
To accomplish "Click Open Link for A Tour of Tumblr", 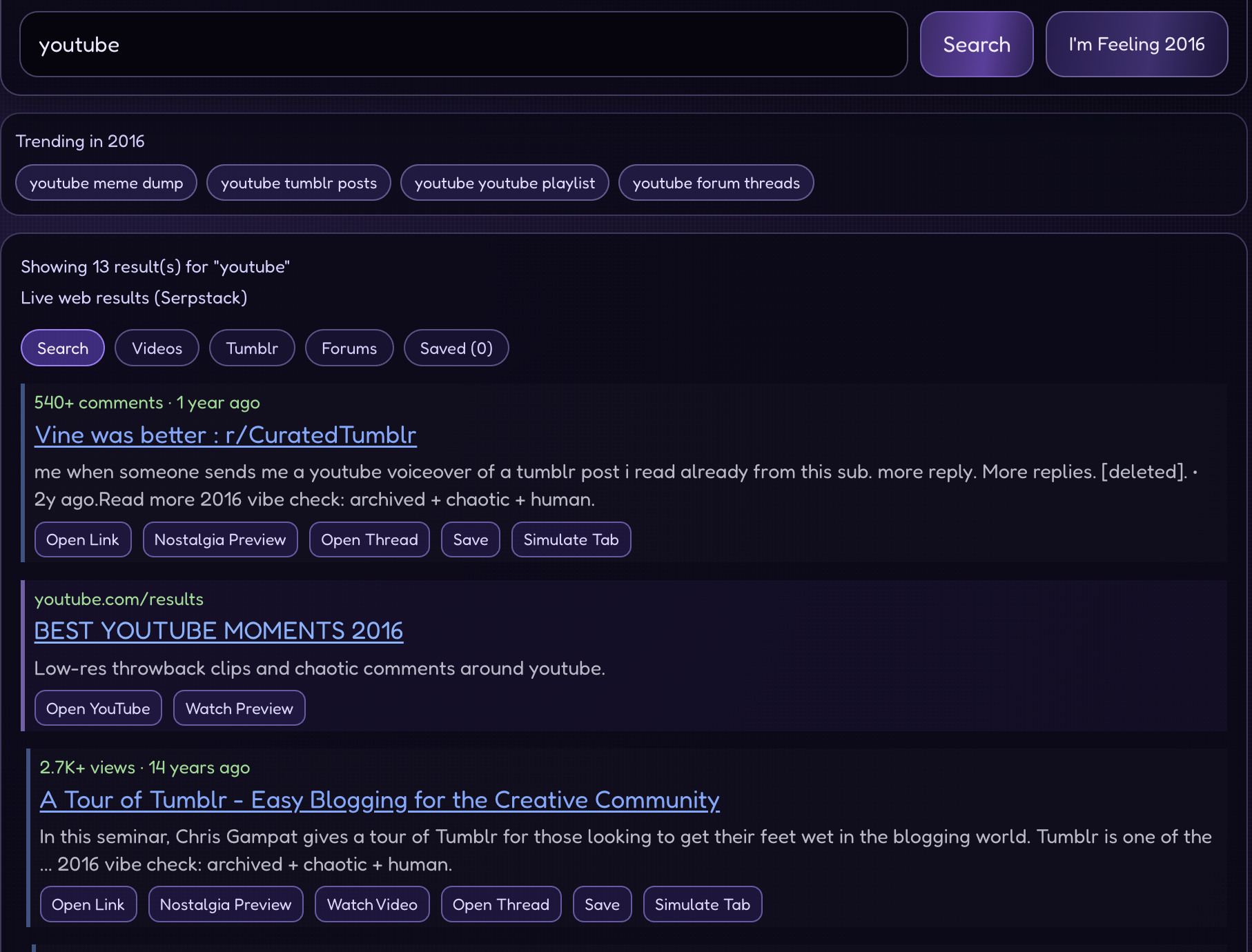I will [x=88, y=904].
